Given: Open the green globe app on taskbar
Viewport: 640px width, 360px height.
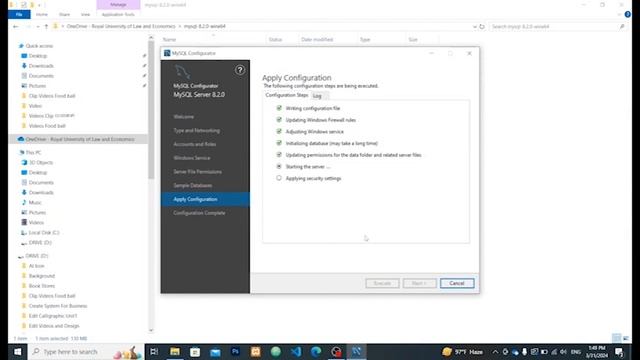Looking at the screenshot, I should [276, 351].
